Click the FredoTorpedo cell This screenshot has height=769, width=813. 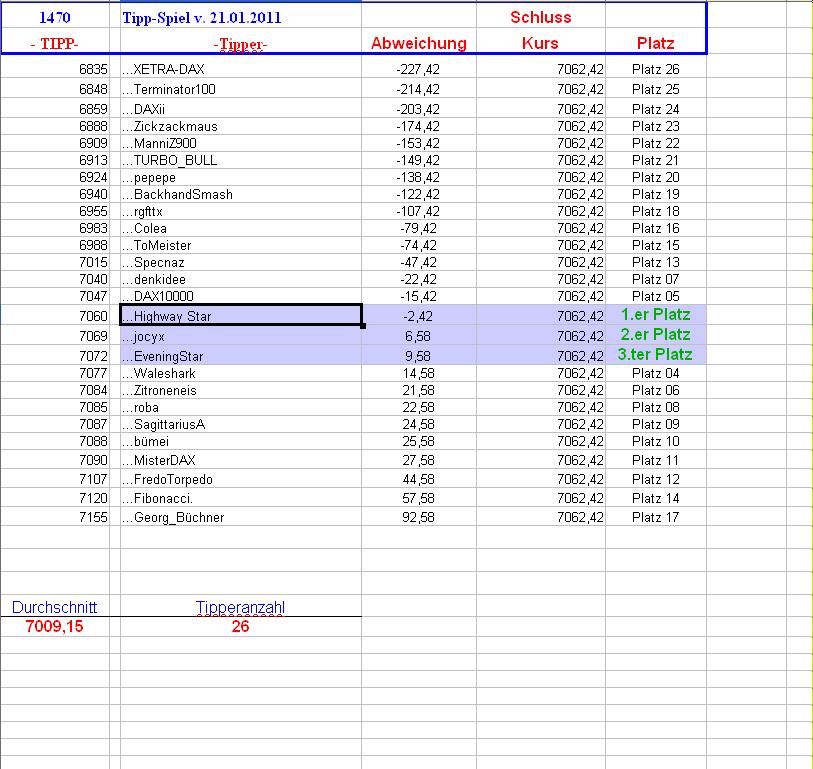pyautogui.click(x=241, y=479)
